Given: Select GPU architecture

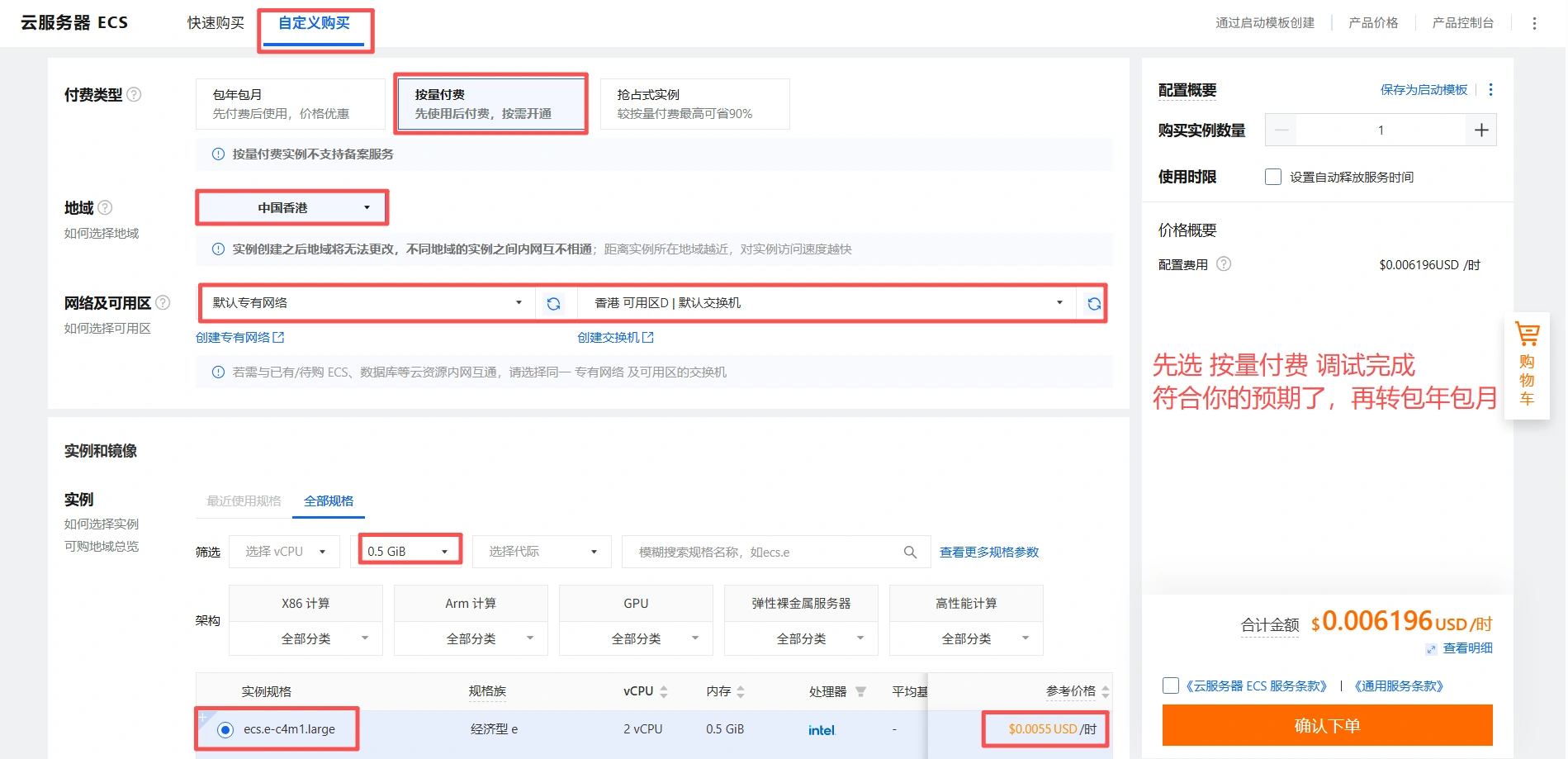Looking at the screenshot, I should click(636, 604).
